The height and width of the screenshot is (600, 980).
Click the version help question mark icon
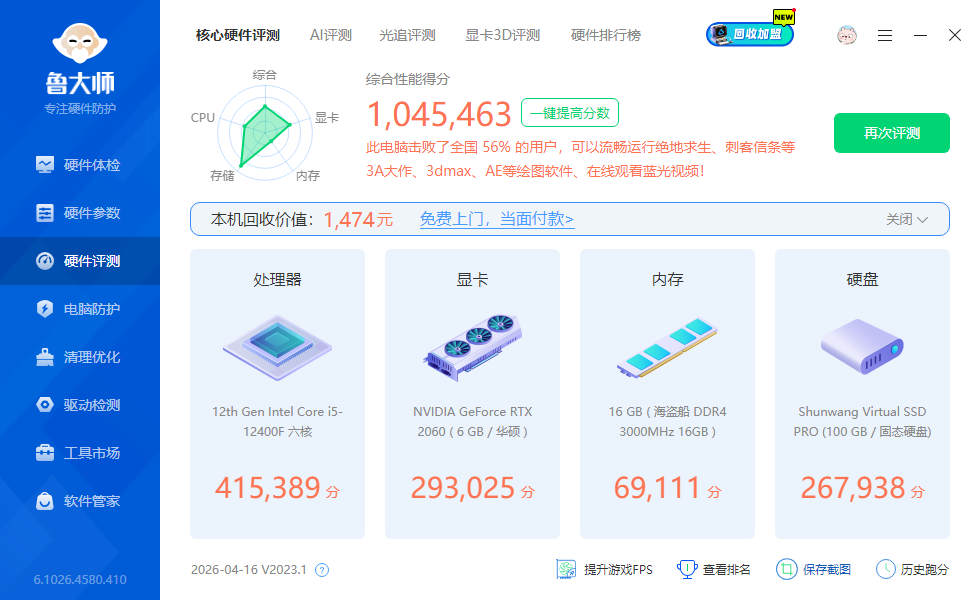click(322, 570)
